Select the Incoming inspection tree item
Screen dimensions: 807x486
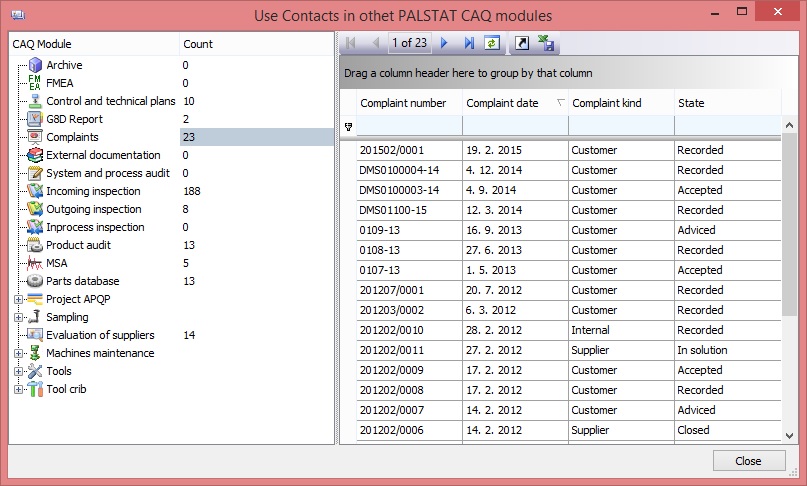(93, 191)
